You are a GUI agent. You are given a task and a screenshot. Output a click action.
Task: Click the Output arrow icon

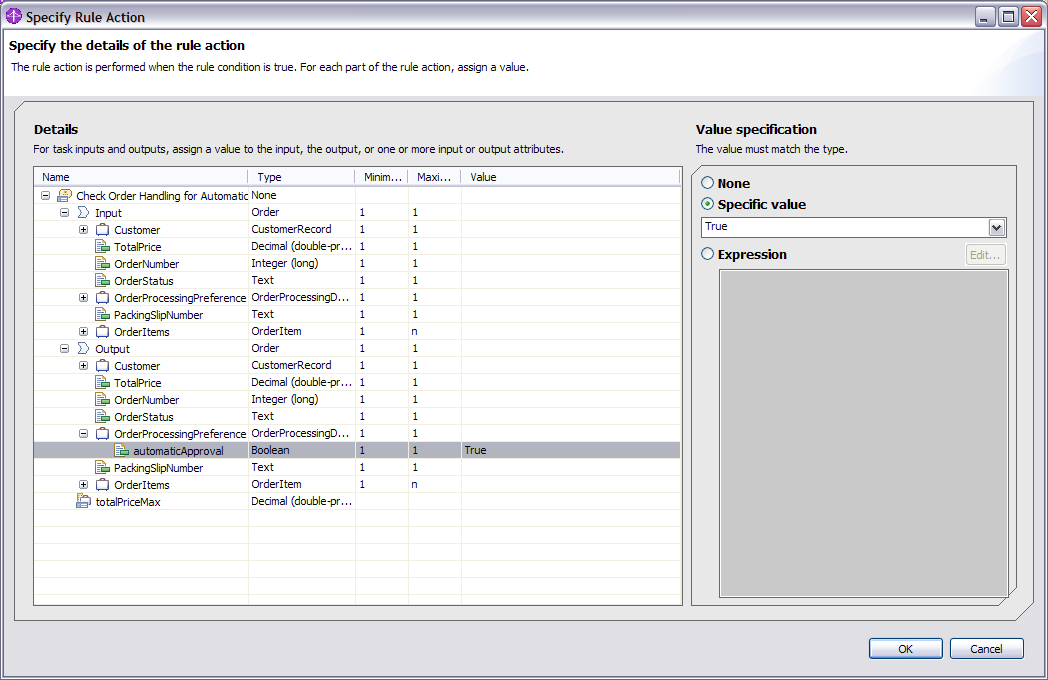83,349
